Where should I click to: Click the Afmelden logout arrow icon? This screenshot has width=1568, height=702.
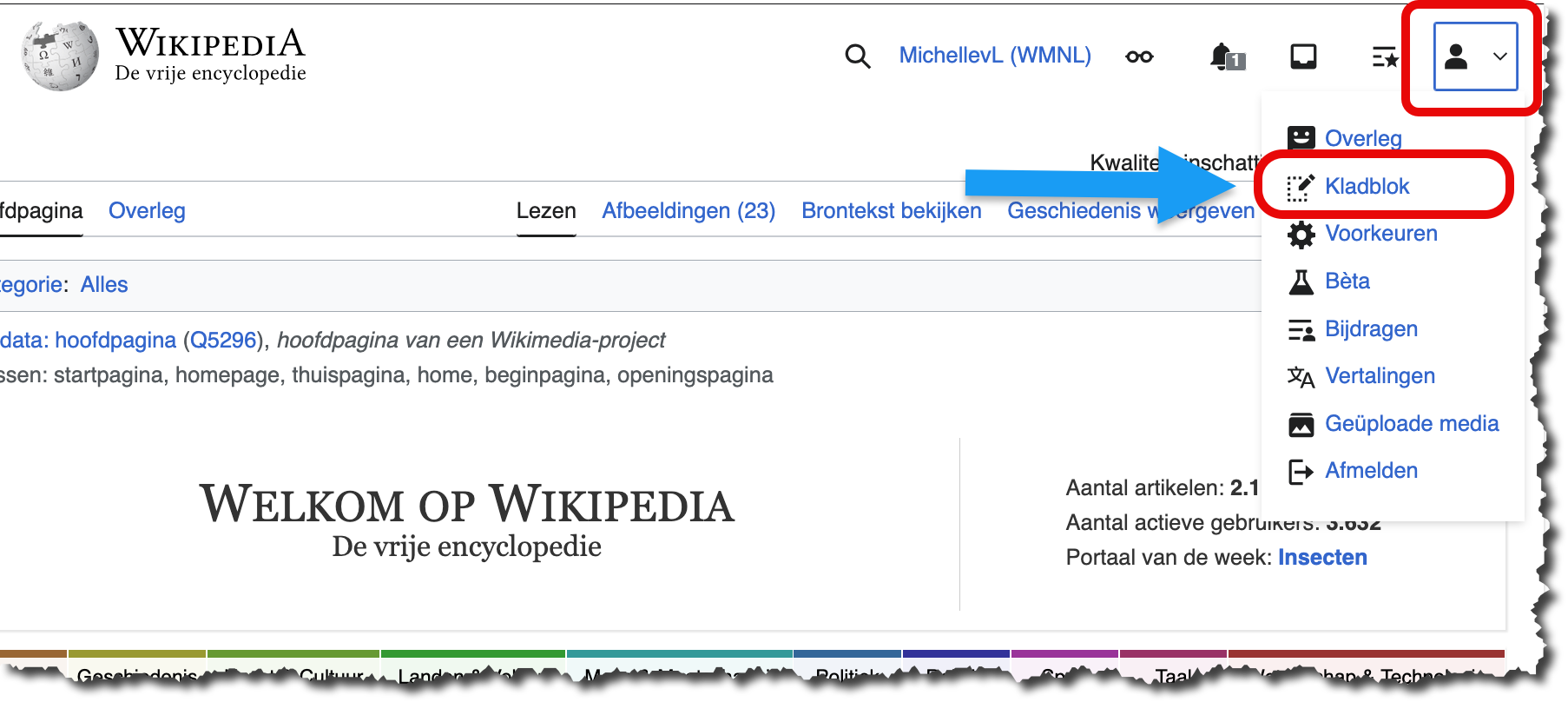(1301, 471)
